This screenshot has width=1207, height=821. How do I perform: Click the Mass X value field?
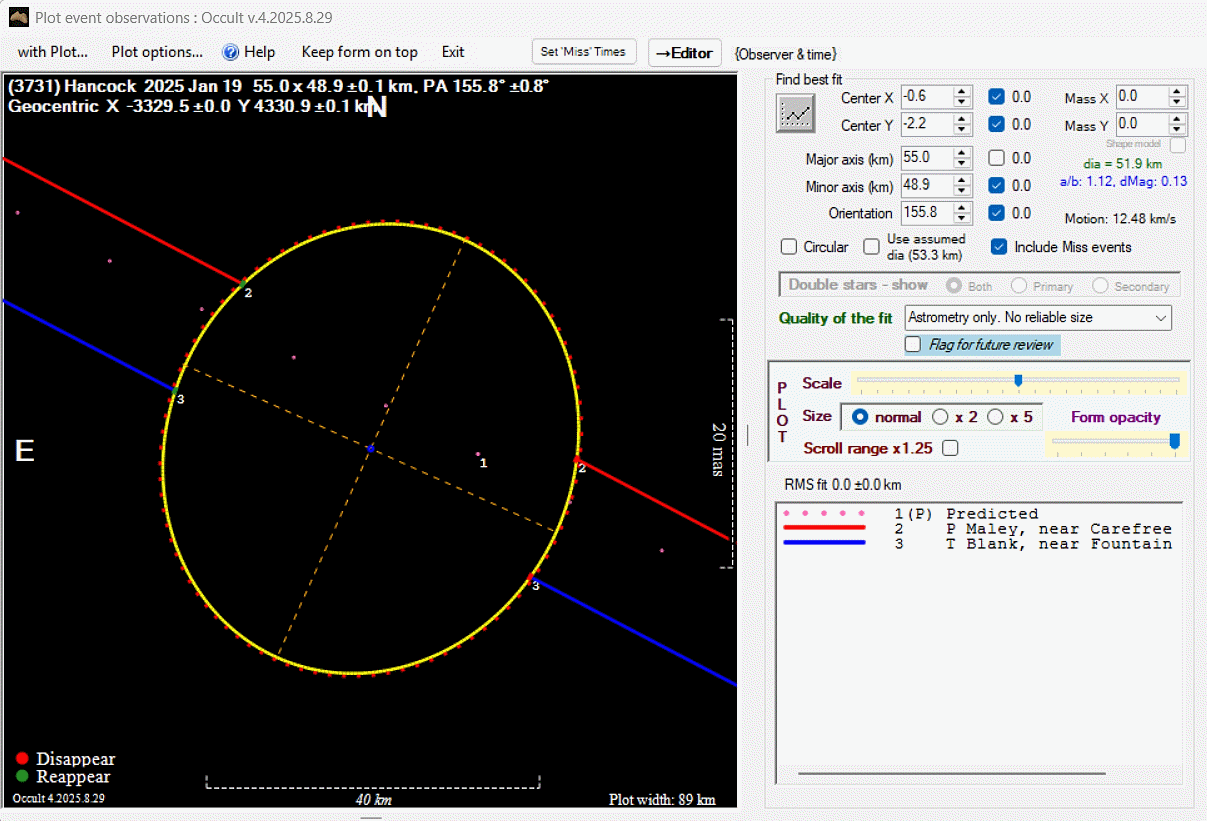click(1142, 97)
